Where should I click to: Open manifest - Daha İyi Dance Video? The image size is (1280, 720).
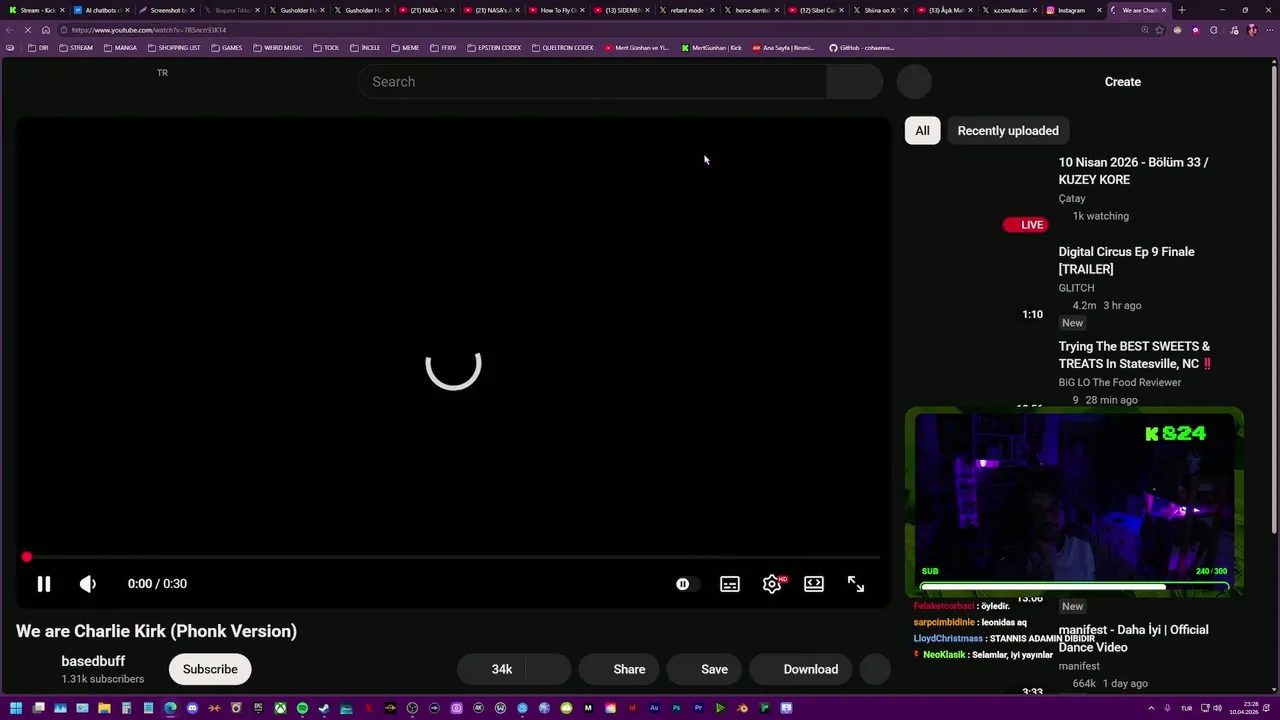1133,638
